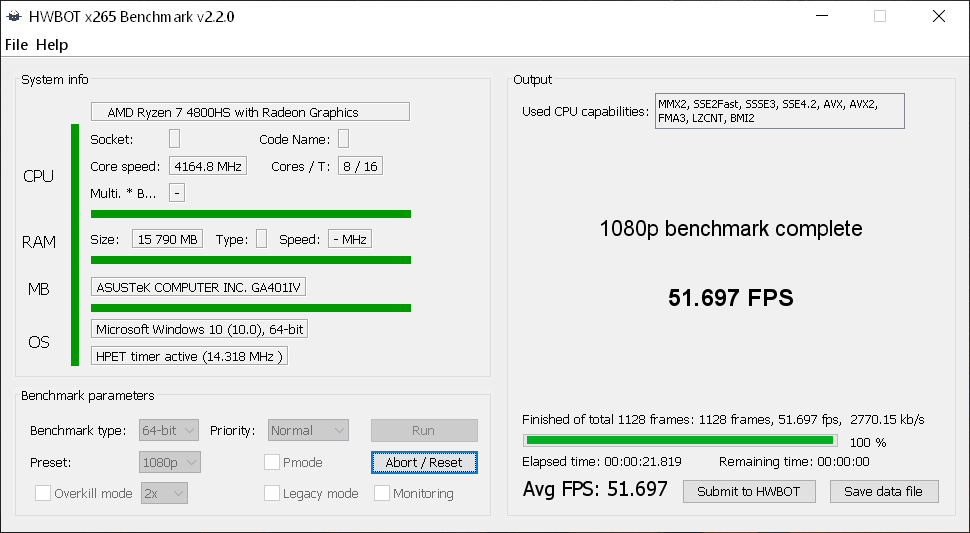Image resolution: width=970 pixels, height=533 pixels.
Task: Click the benchmark progress bar at 100 %
Action: pyautogui.click(x=680, y=441)
